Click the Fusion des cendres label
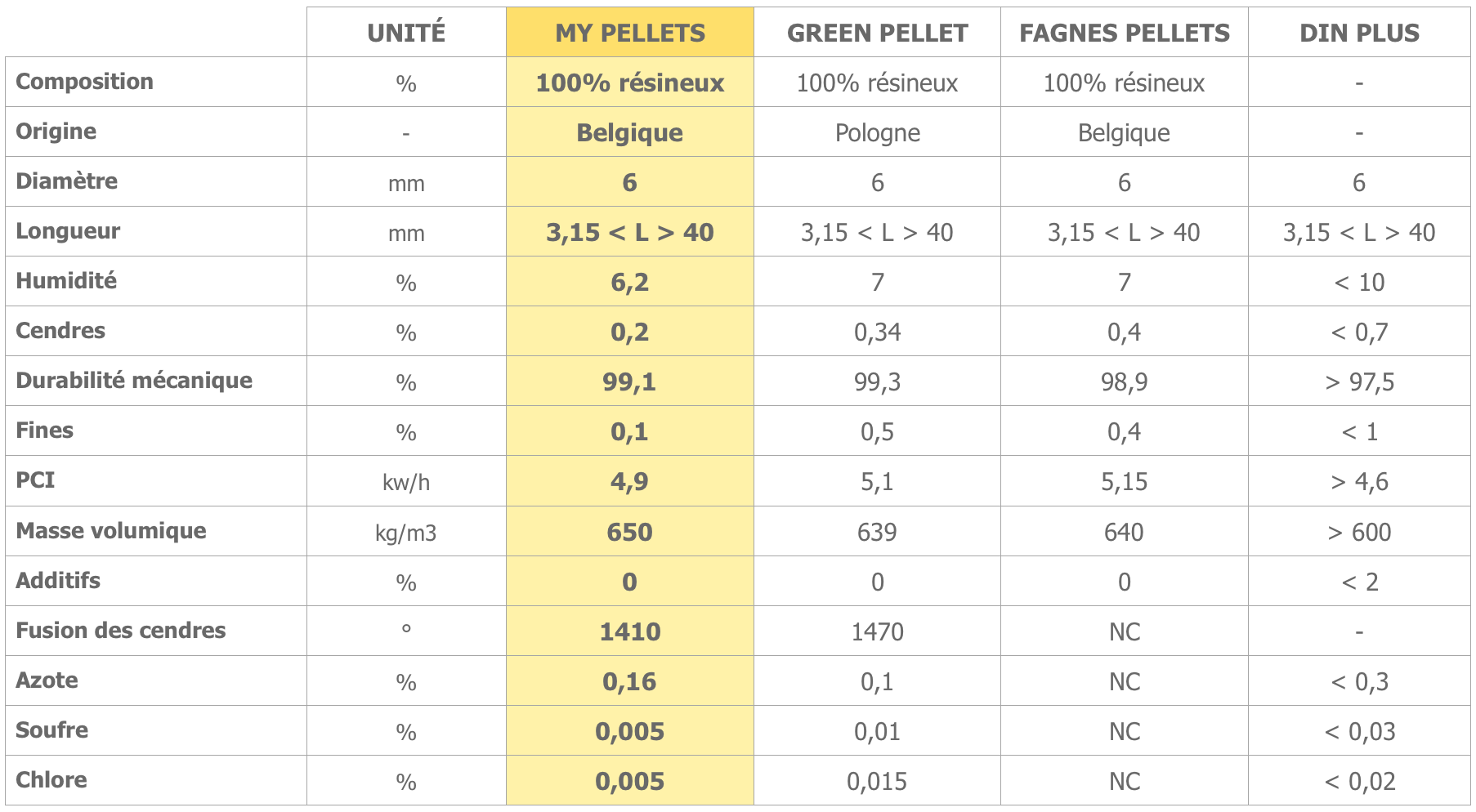 pos(120,631)
